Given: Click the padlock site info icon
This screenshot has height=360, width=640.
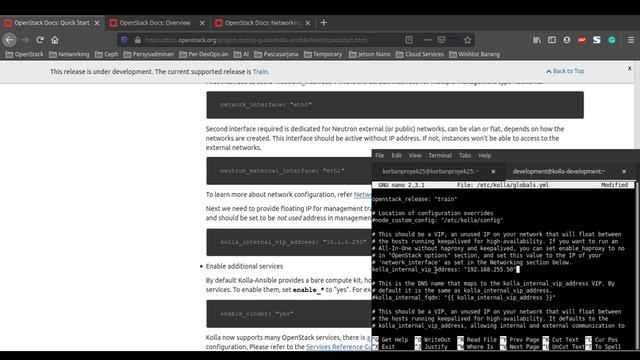Looking at the screenshot, I should pos(138,40).
